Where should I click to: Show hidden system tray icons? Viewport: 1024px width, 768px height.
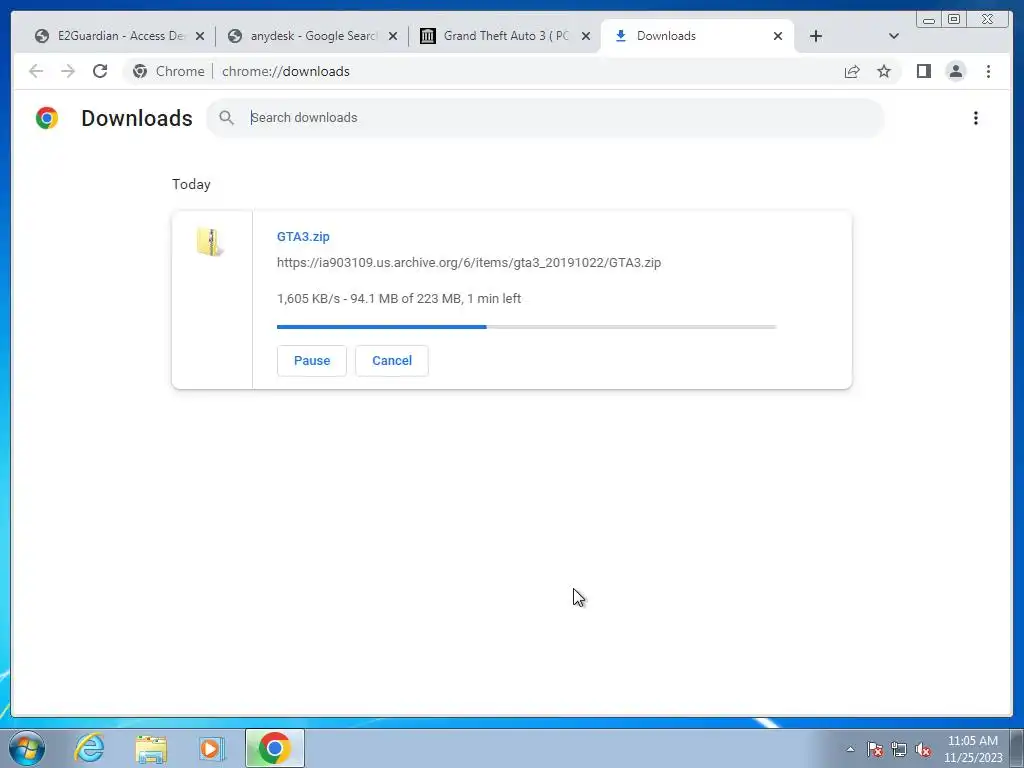[x=850, y=749]
